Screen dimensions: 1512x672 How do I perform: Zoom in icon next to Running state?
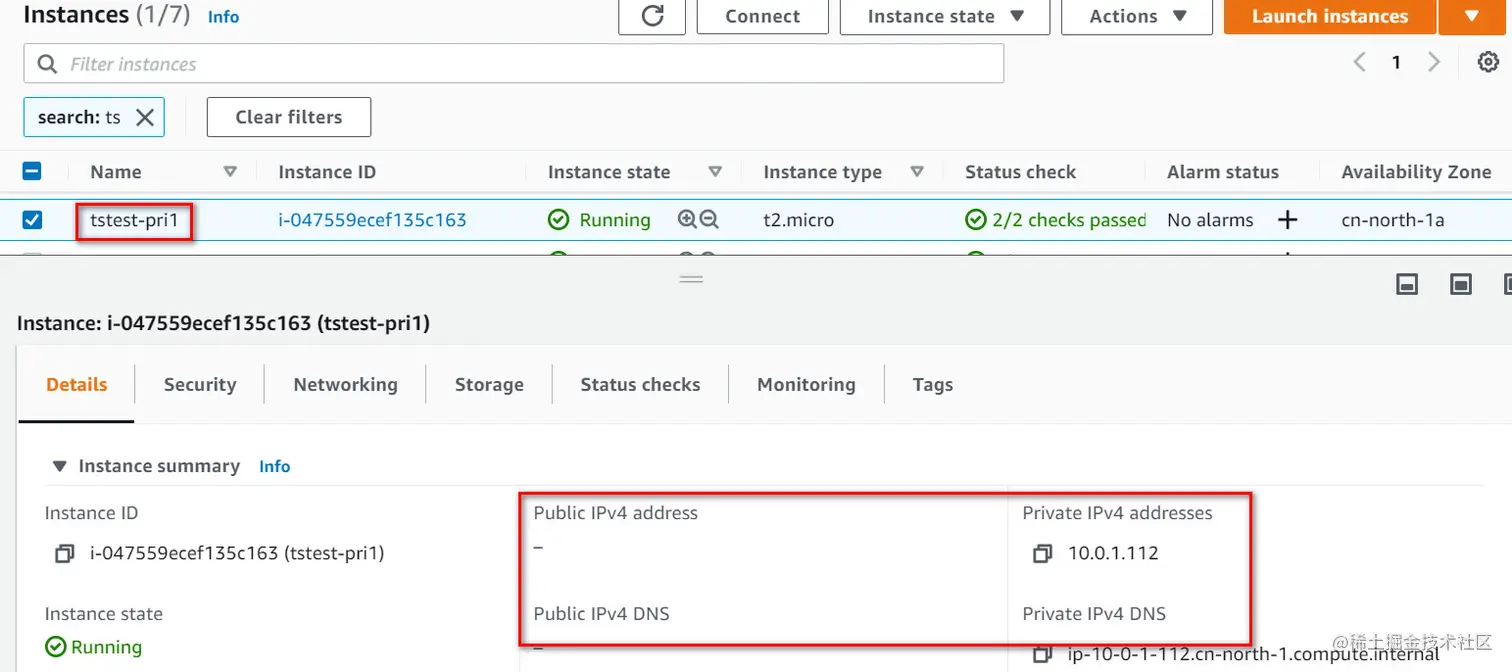(687, 219)
